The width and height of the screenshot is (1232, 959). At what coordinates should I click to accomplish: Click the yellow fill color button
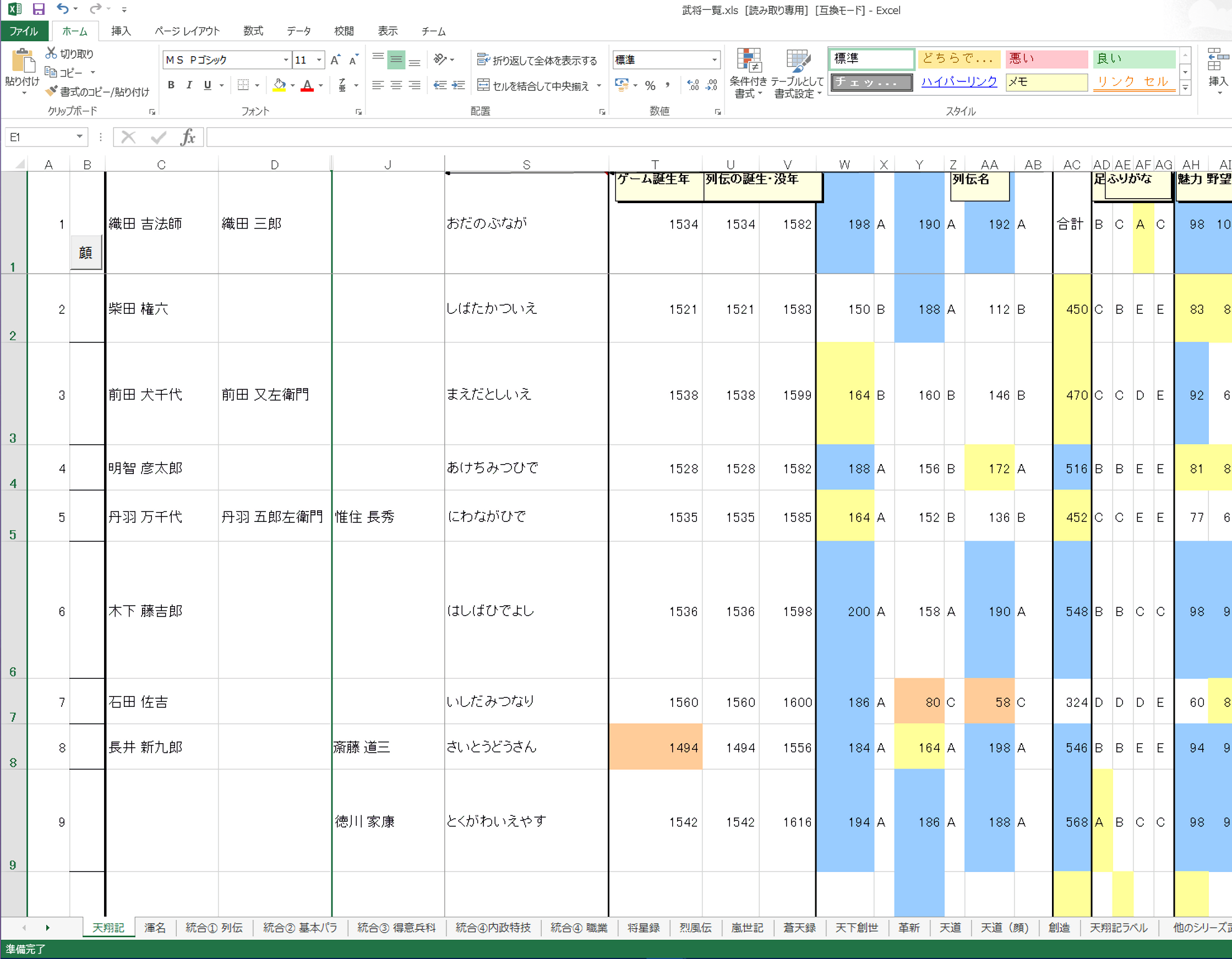pos(279,85)
